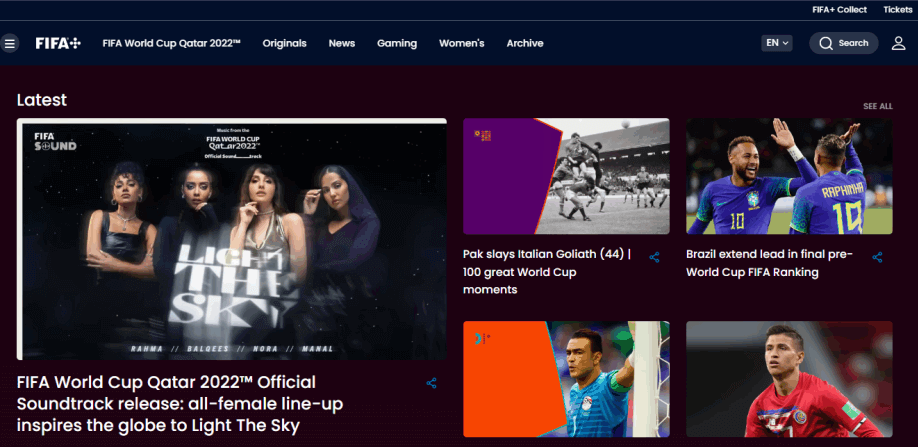Open the EN language dropdown
The width and height of the screenshot is (918, 447).
pos(777,43)
